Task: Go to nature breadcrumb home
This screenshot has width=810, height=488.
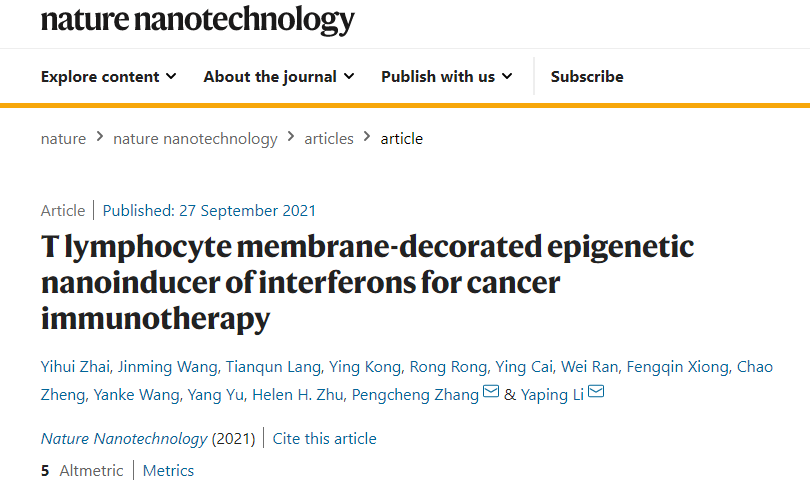Action: tap(63, 139)
